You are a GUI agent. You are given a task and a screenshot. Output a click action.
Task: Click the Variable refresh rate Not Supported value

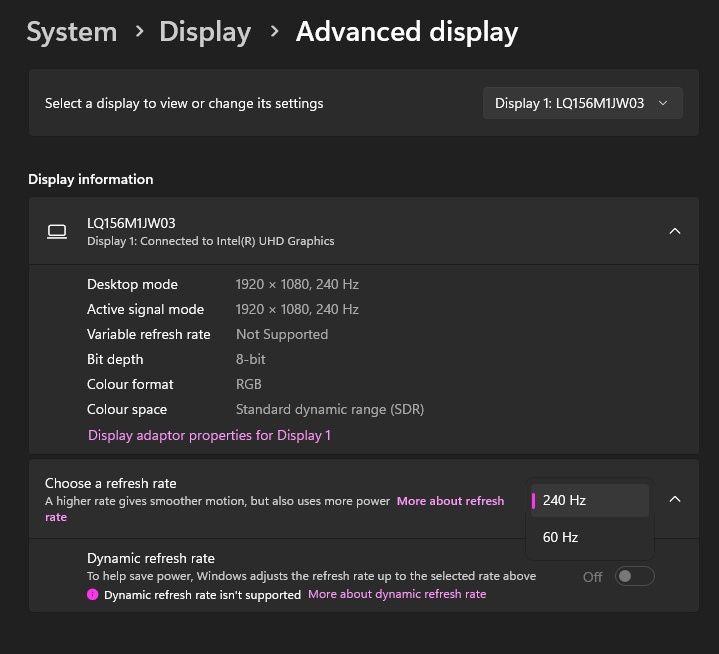(x=282, y=334)
